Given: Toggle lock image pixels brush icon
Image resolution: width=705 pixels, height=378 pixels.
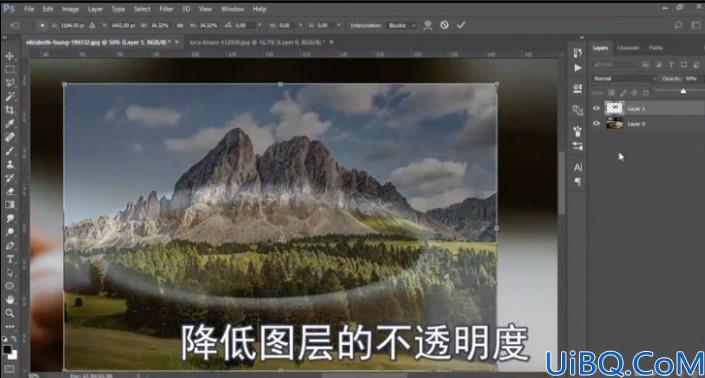Looking at the screenshot, I should [x=623, y=93].
